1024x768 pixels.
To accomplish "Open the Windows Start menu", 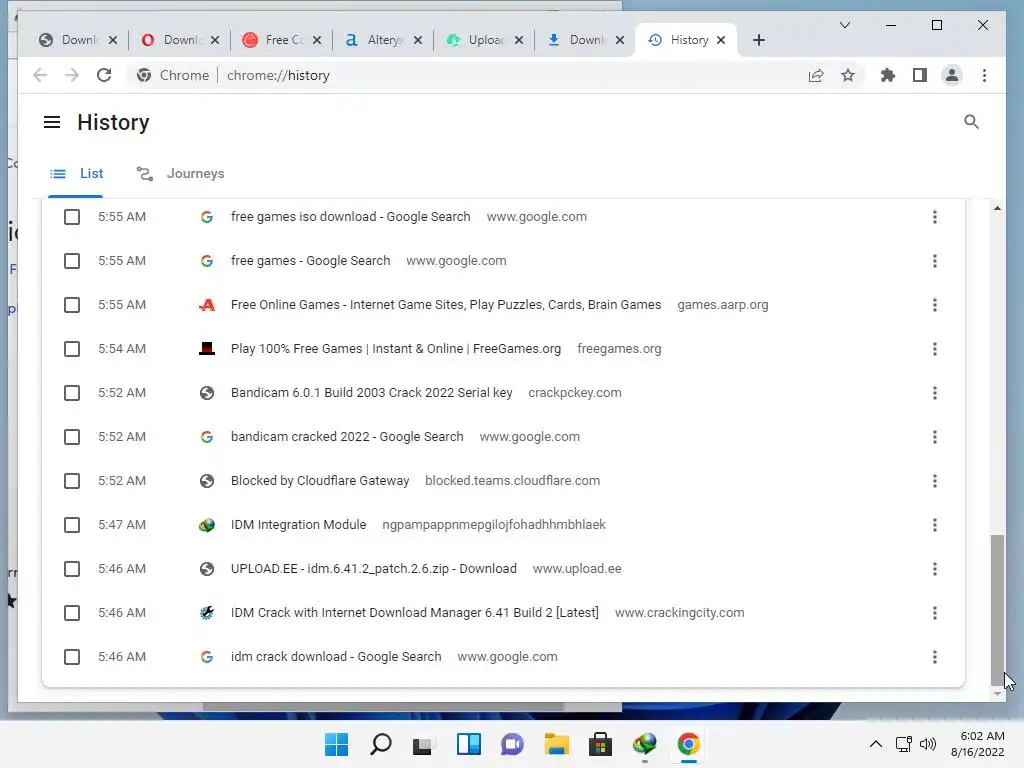I will click(x=337, y=744).
